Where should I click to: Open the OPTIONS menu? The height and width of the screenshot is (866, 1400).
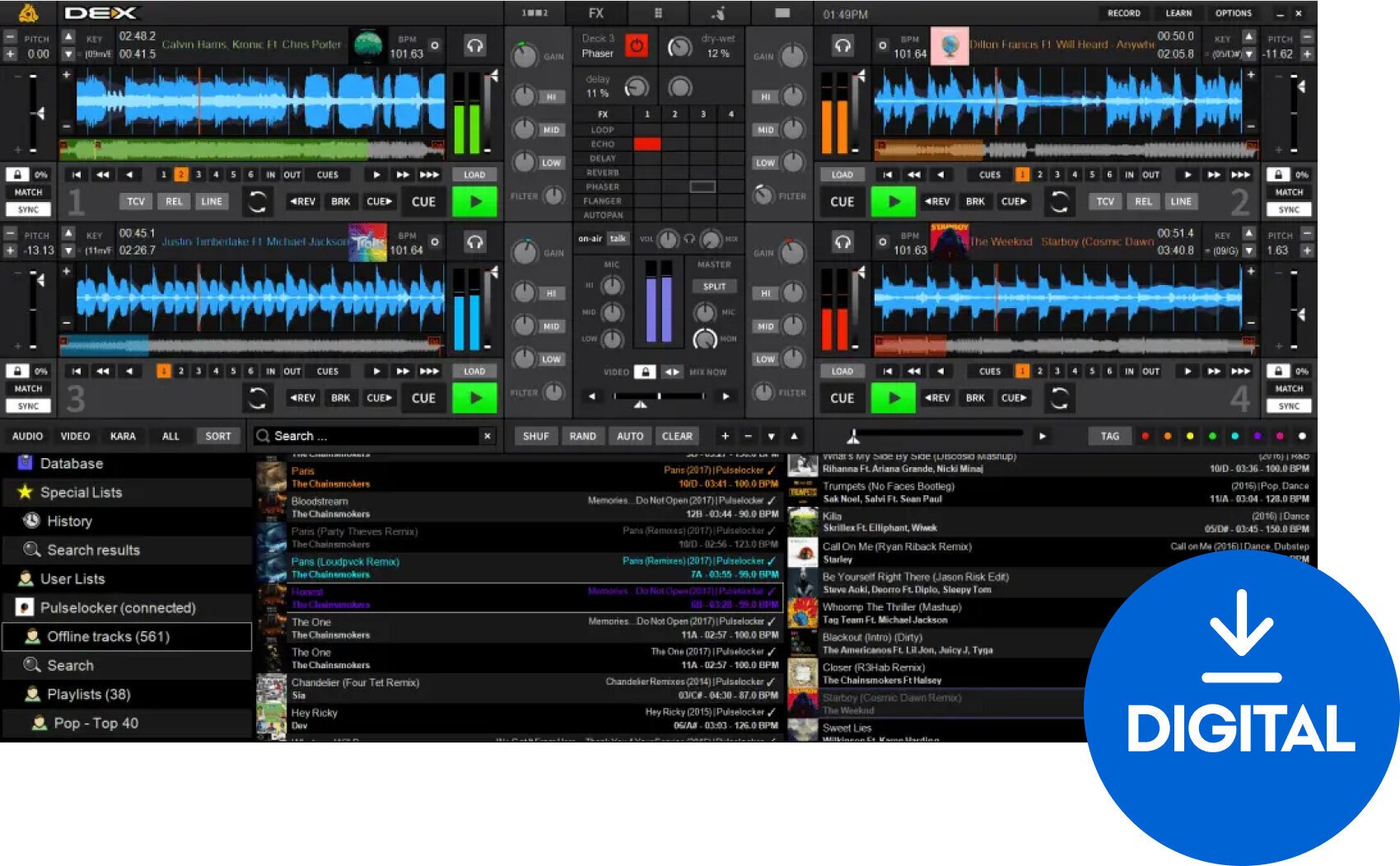(1233, 13)
